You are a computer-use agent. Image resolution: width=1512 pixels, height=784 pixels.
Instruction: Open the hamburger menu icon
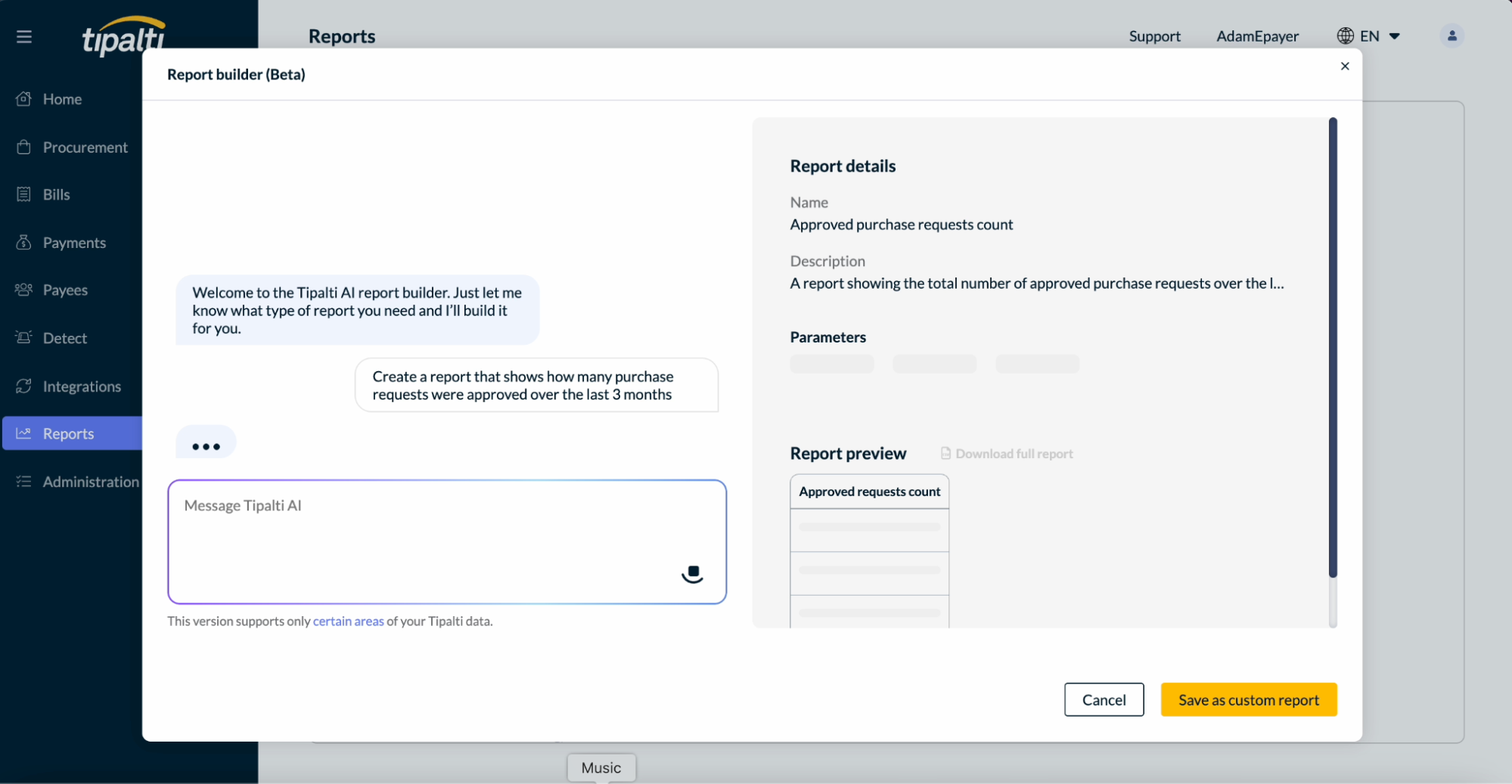pos(24,36)
